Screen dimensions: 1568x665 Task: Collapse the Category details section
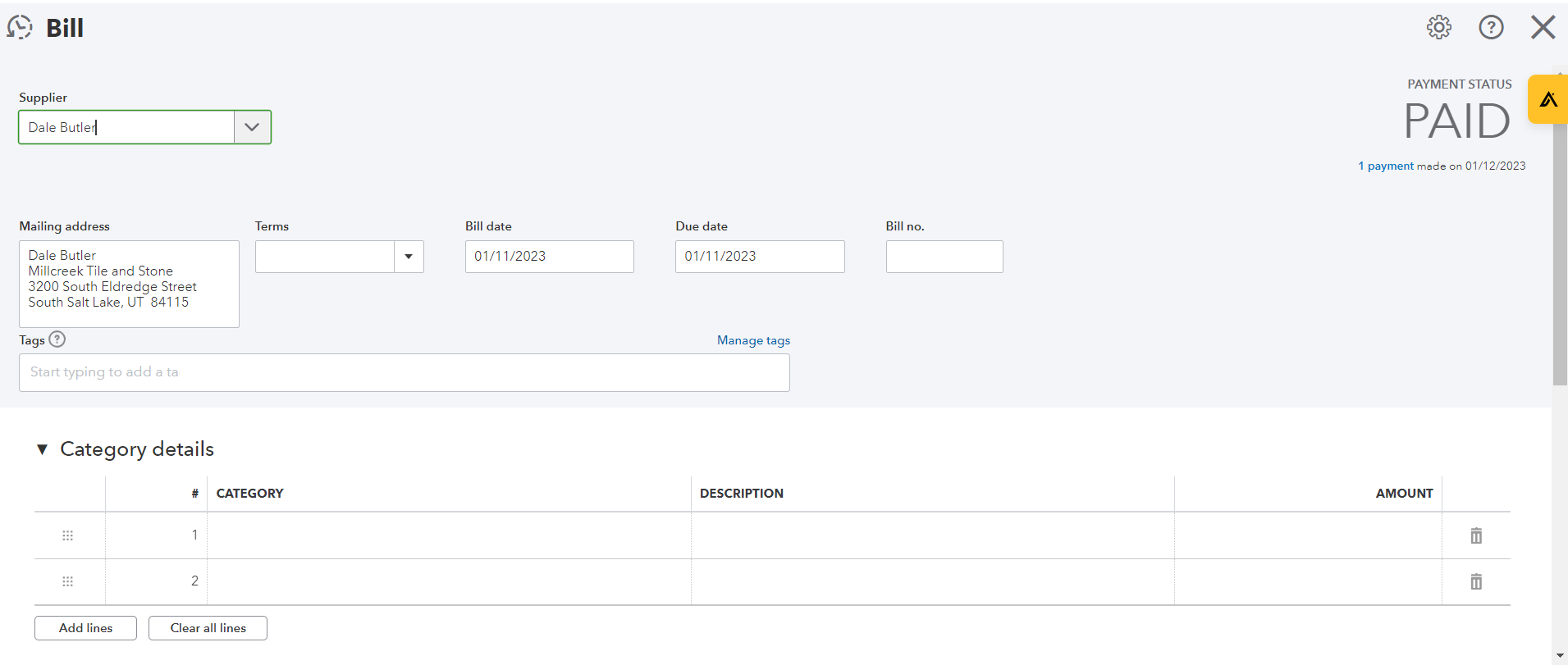tap(42, 449)
